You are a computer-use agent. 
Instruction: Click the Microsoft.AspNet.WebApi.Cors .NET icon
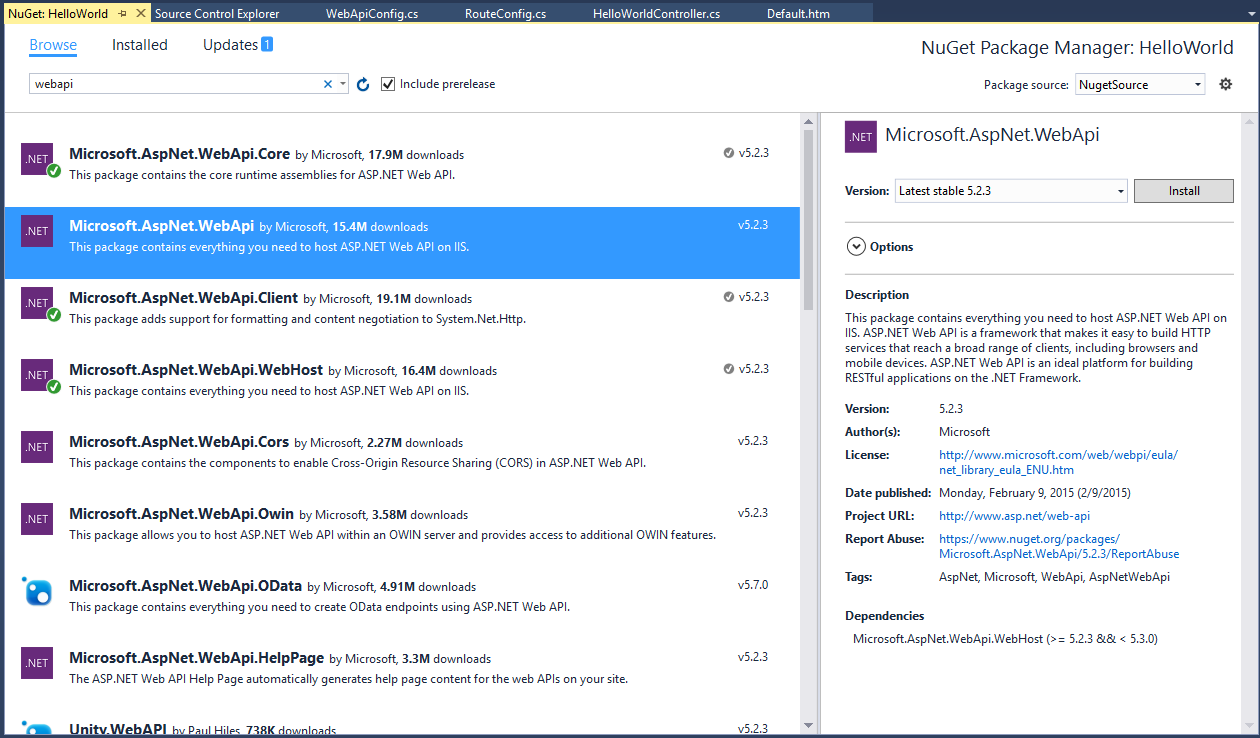tap(37, 447)
